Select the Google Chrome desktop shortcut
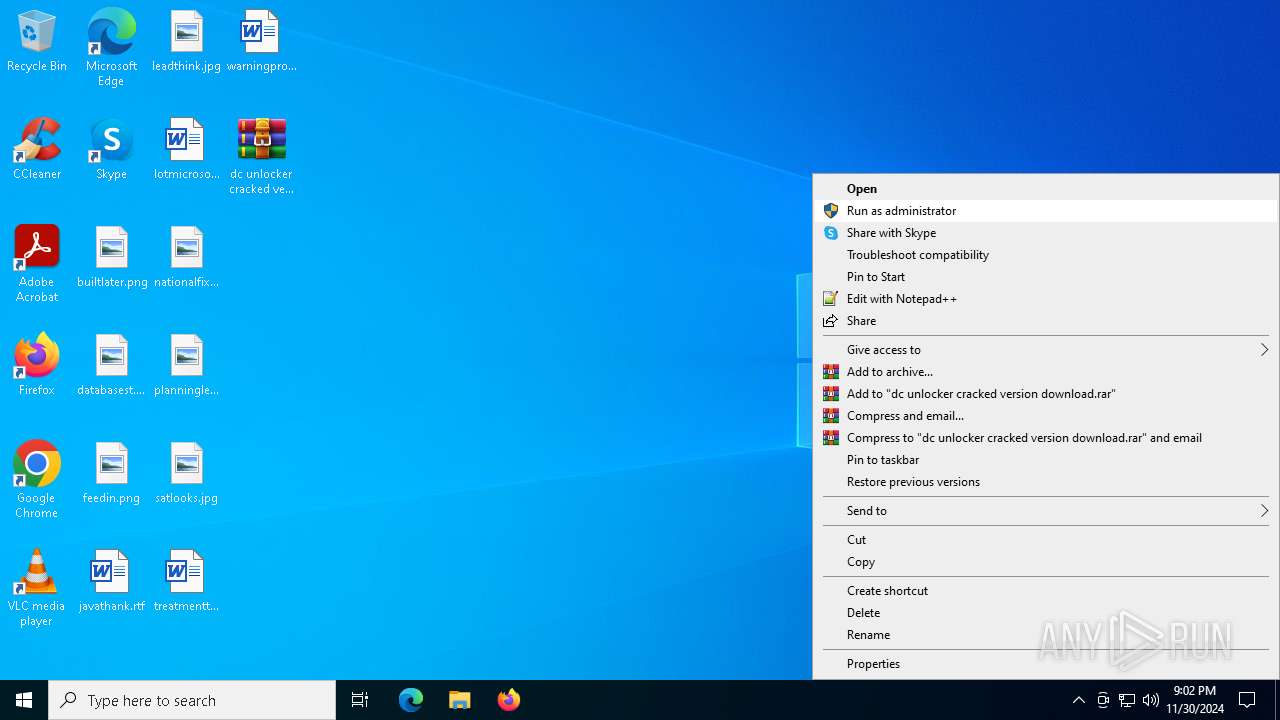This screenshot has height=720, width=1280. (37, 481)
